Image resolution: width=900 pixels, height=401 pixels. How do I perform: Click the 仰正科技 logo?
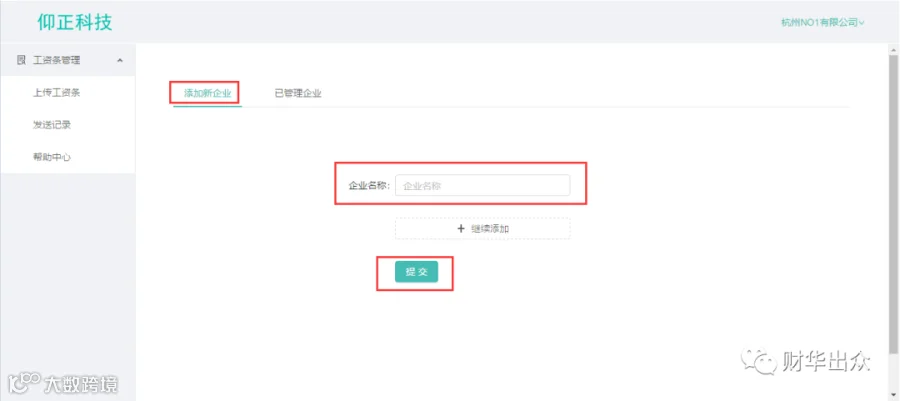[75, 22]
